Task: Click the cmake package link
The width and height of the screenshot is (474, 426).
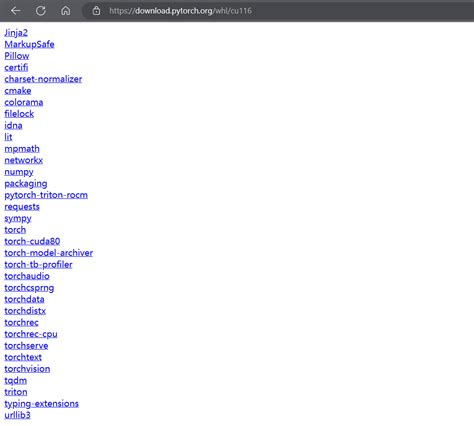Action: point(18,91)
